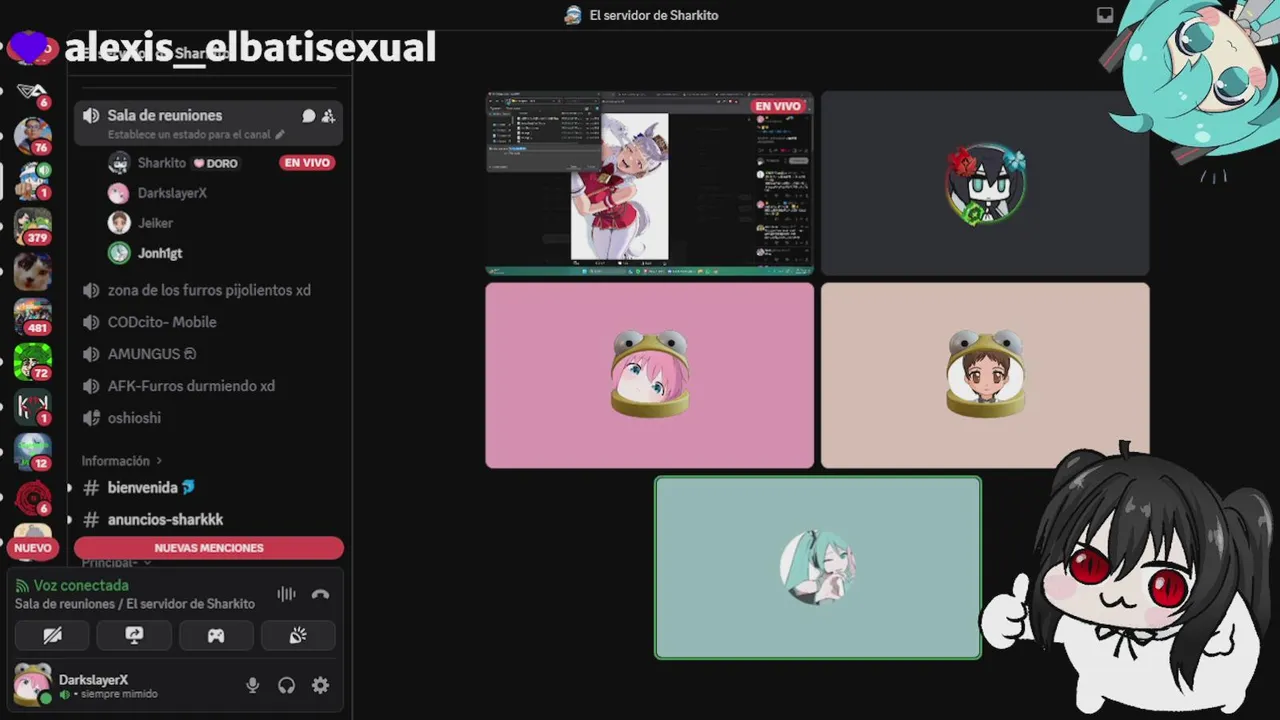The width and height of the screenshot is (1280, 720).
Task: Open the bienvenida text channel
Action: 208,488
